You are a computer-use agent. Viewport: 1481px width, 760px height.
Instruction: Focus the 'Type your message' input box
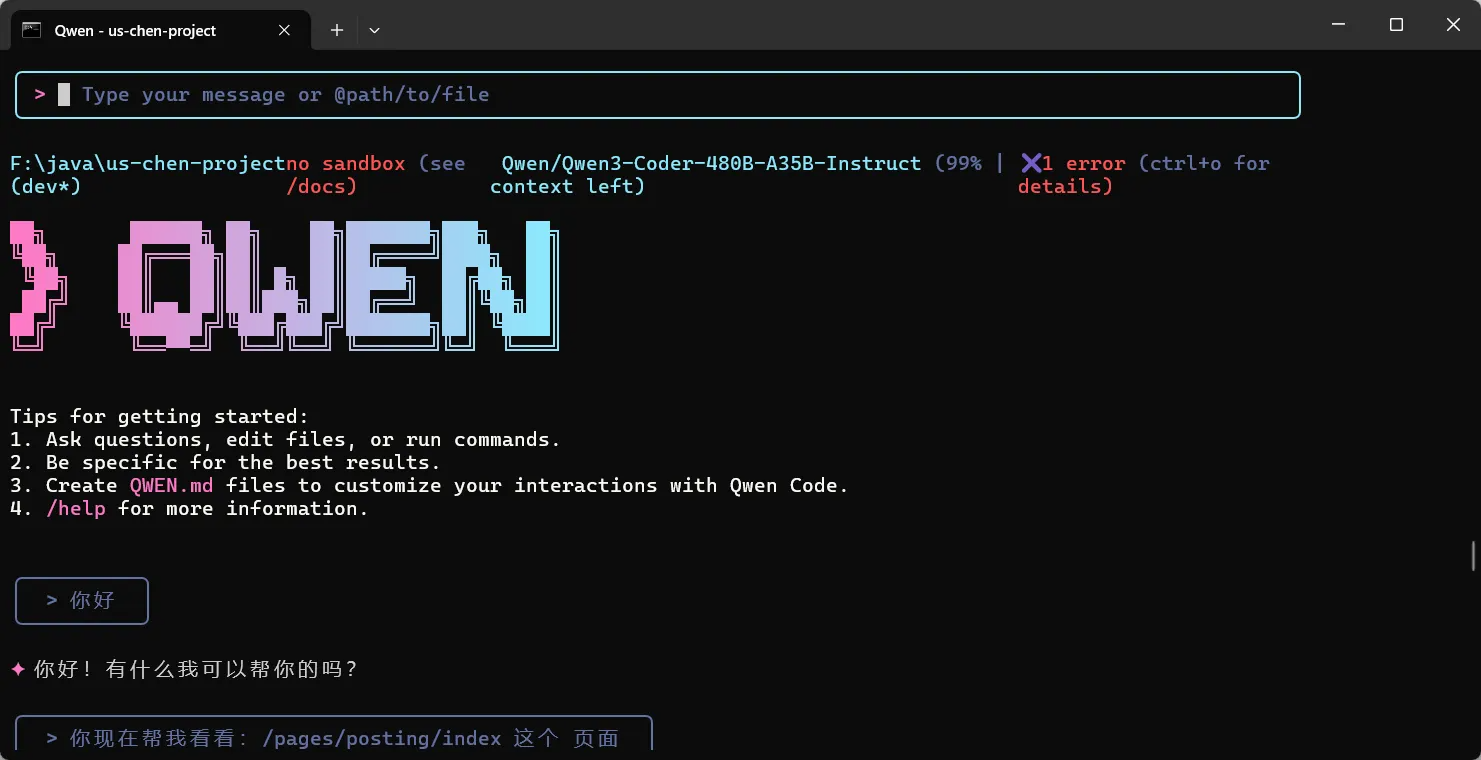pos(658,95)
